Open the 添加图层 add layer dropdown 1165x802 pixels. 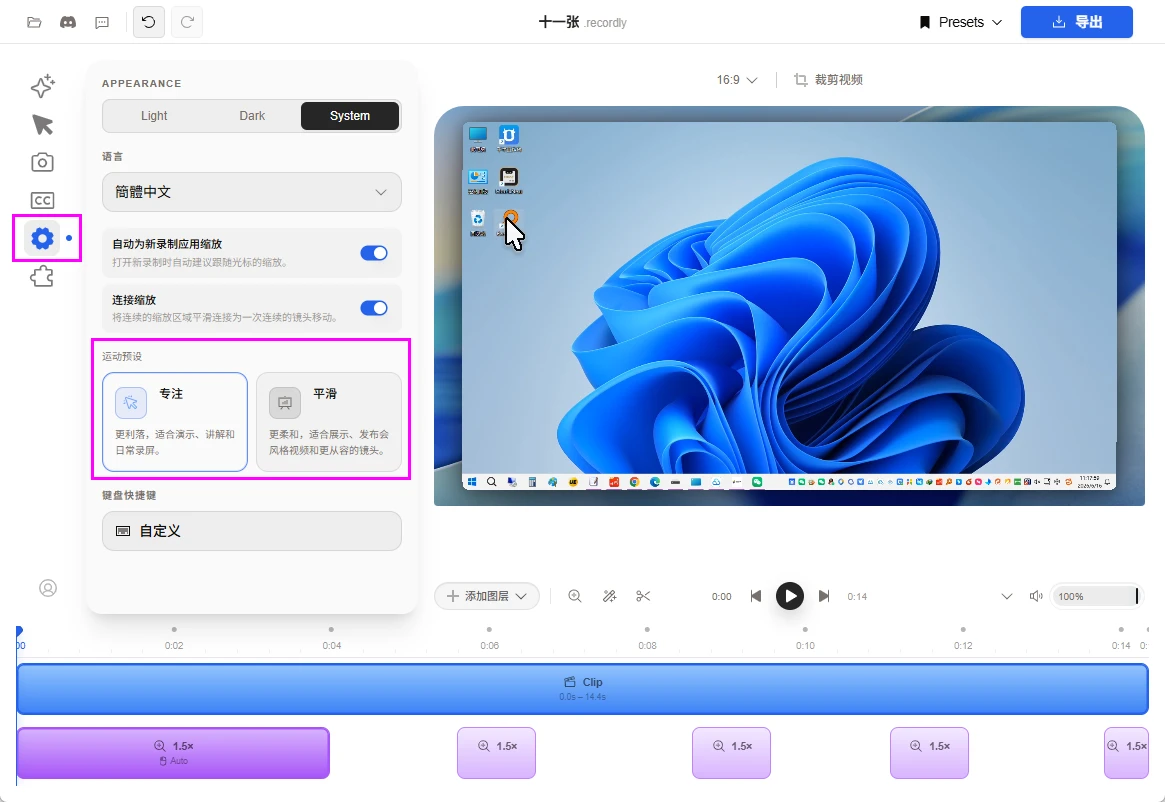(x=487, y=596)
